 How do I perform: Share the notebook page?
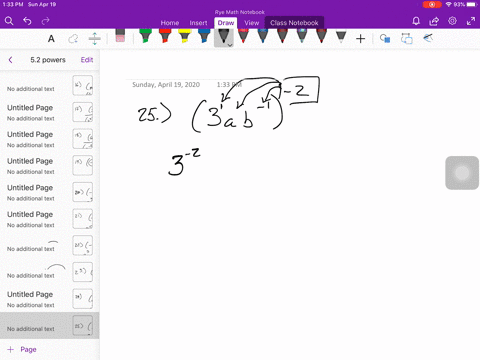(434, 21)
